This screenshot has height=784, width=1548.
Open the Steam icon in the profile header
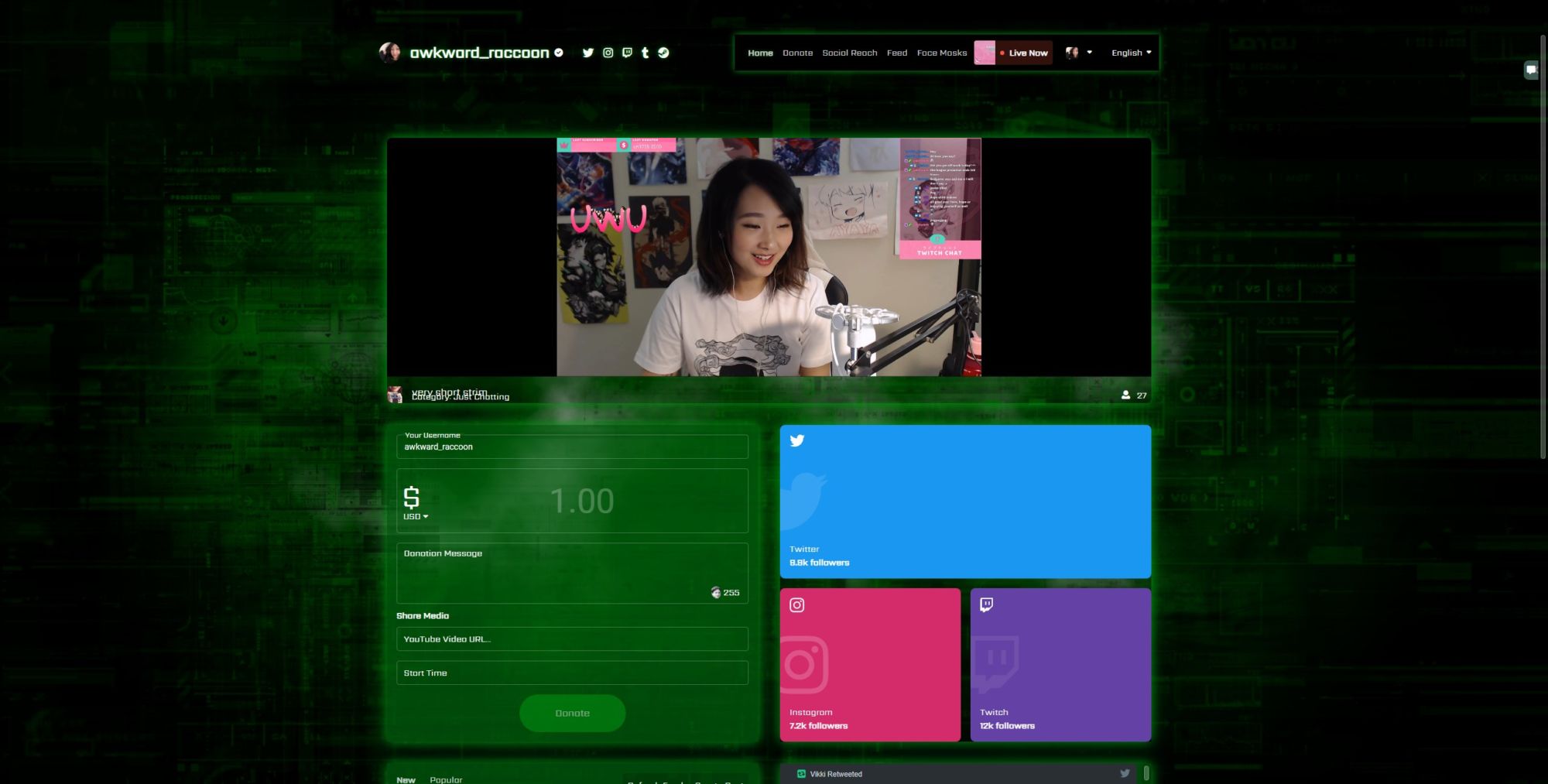(x=663, y=53)
